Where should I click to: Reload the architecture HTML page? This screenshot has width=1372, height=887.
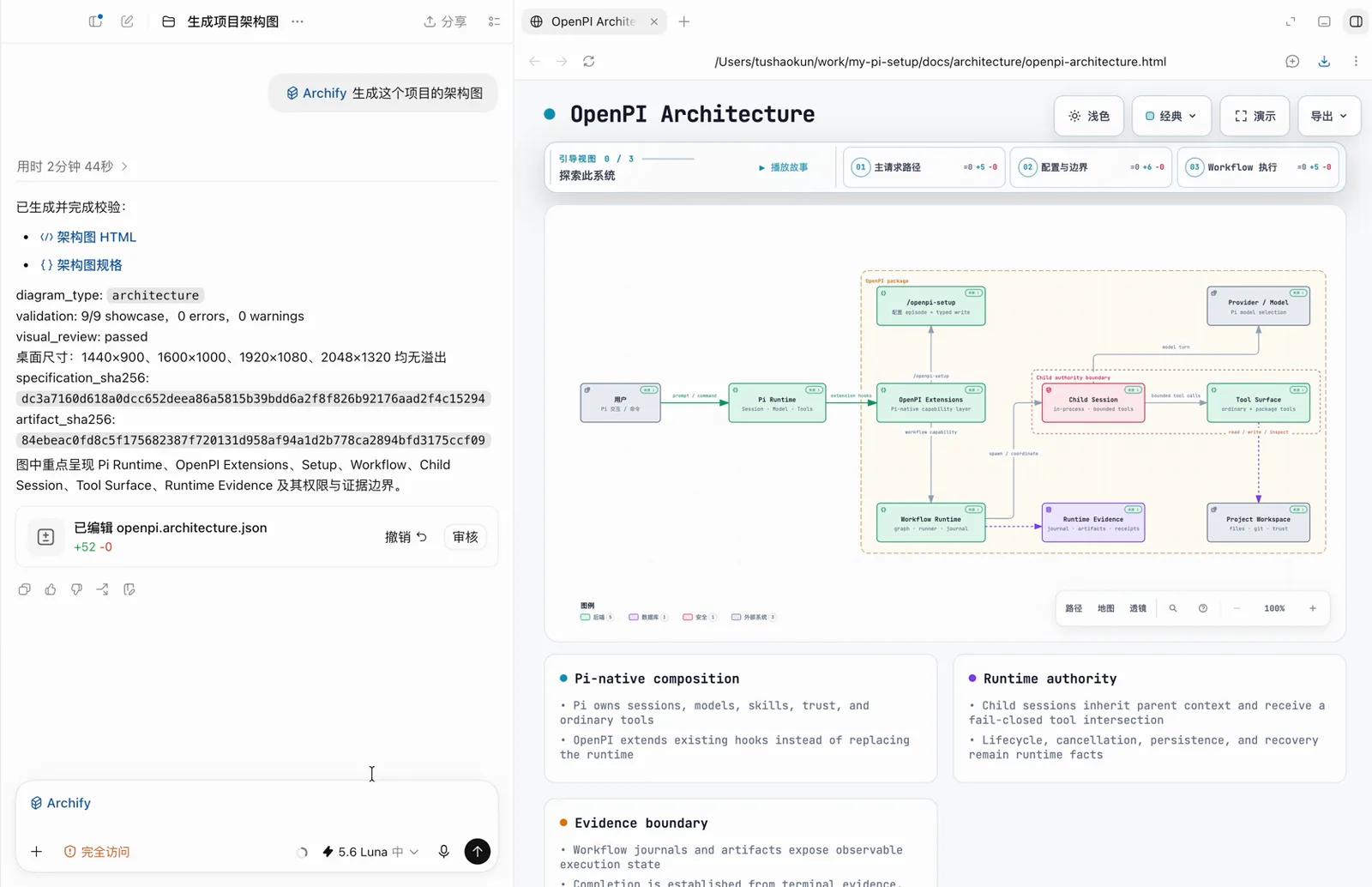click(589, 61)
